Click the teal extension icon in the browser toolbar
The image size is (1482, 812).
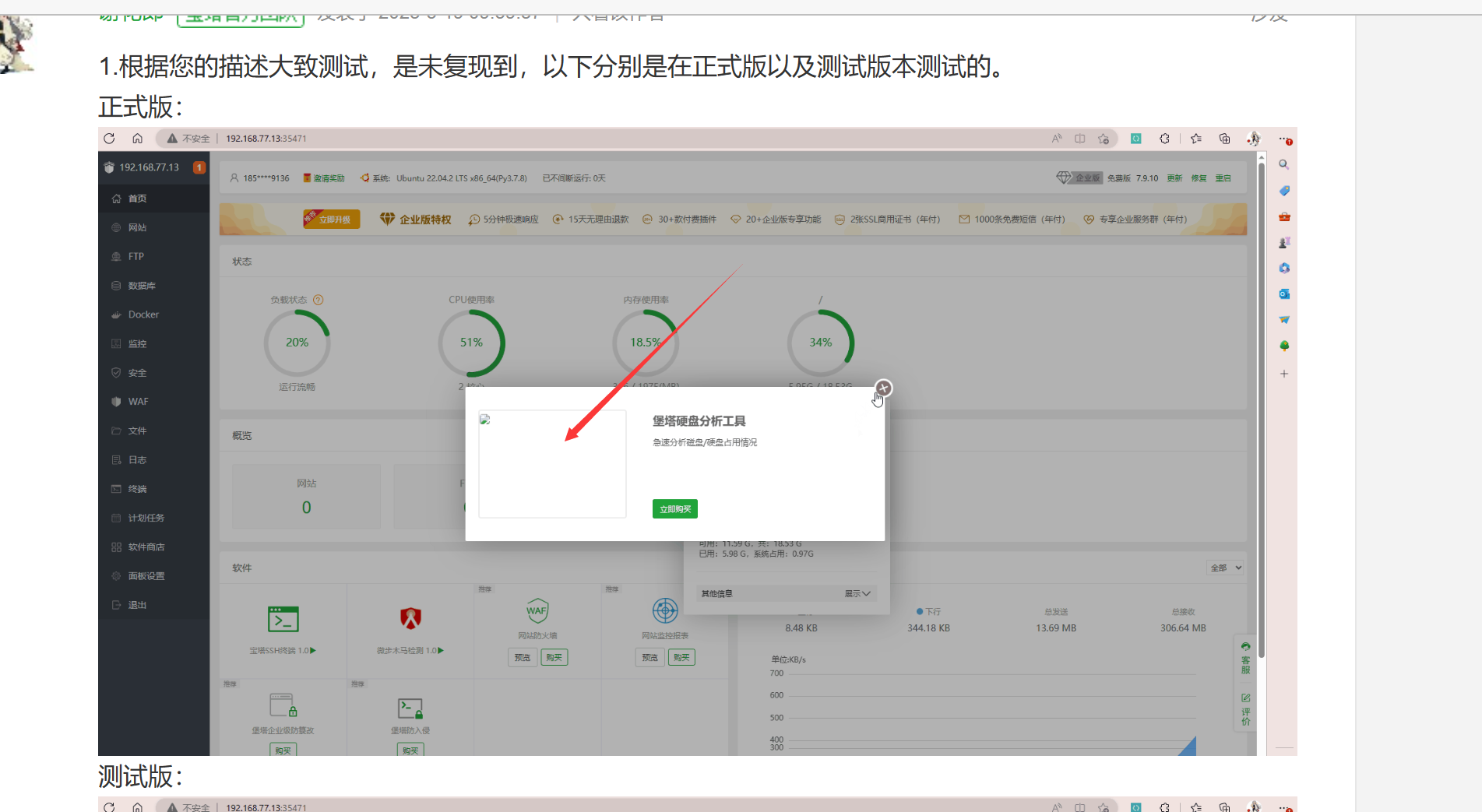tap(1136, 139)
